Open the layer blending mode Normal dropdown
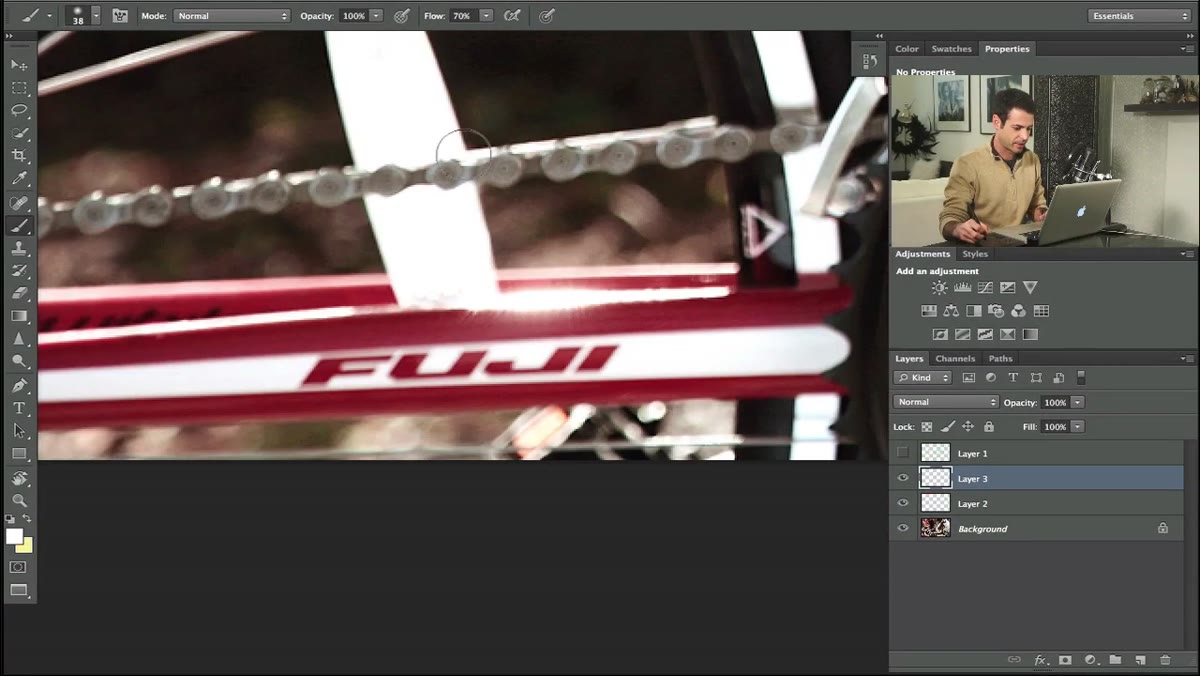Image resolution: width=1200 pixels, height=676 pixels. (946, 402)
